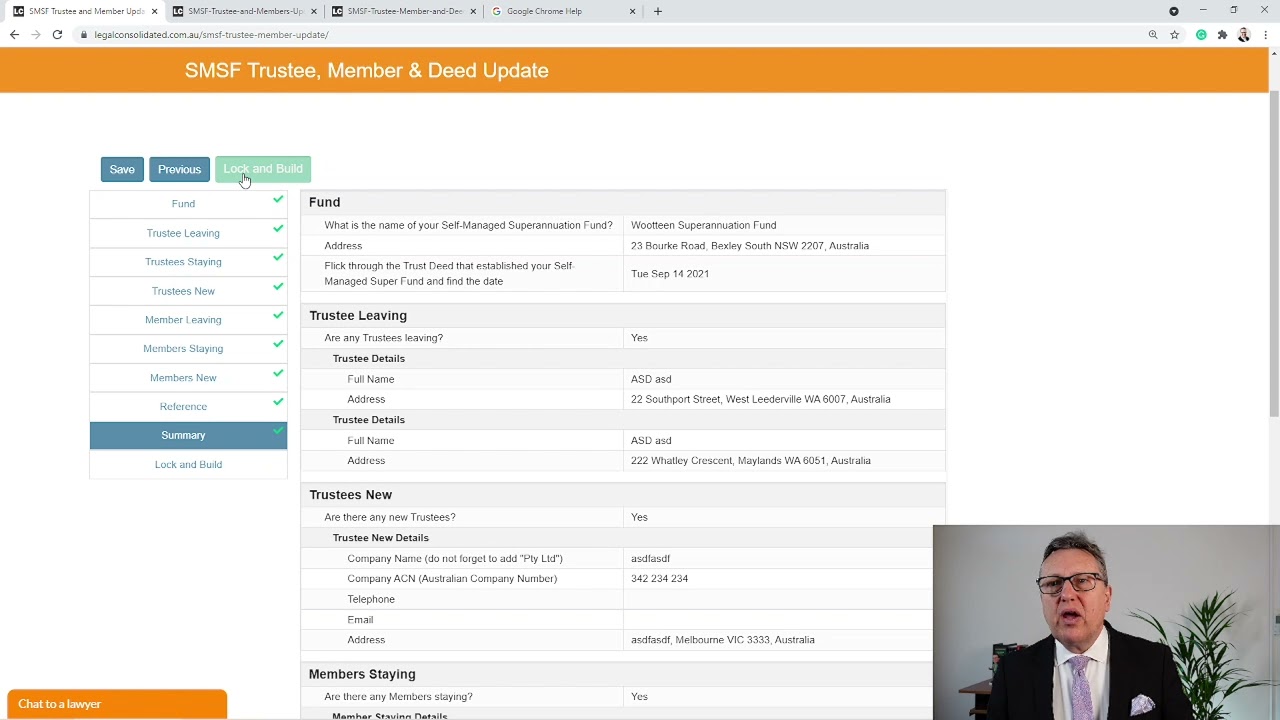Click the 'Trustee Leaving' section heading

(x=358, y=316)
